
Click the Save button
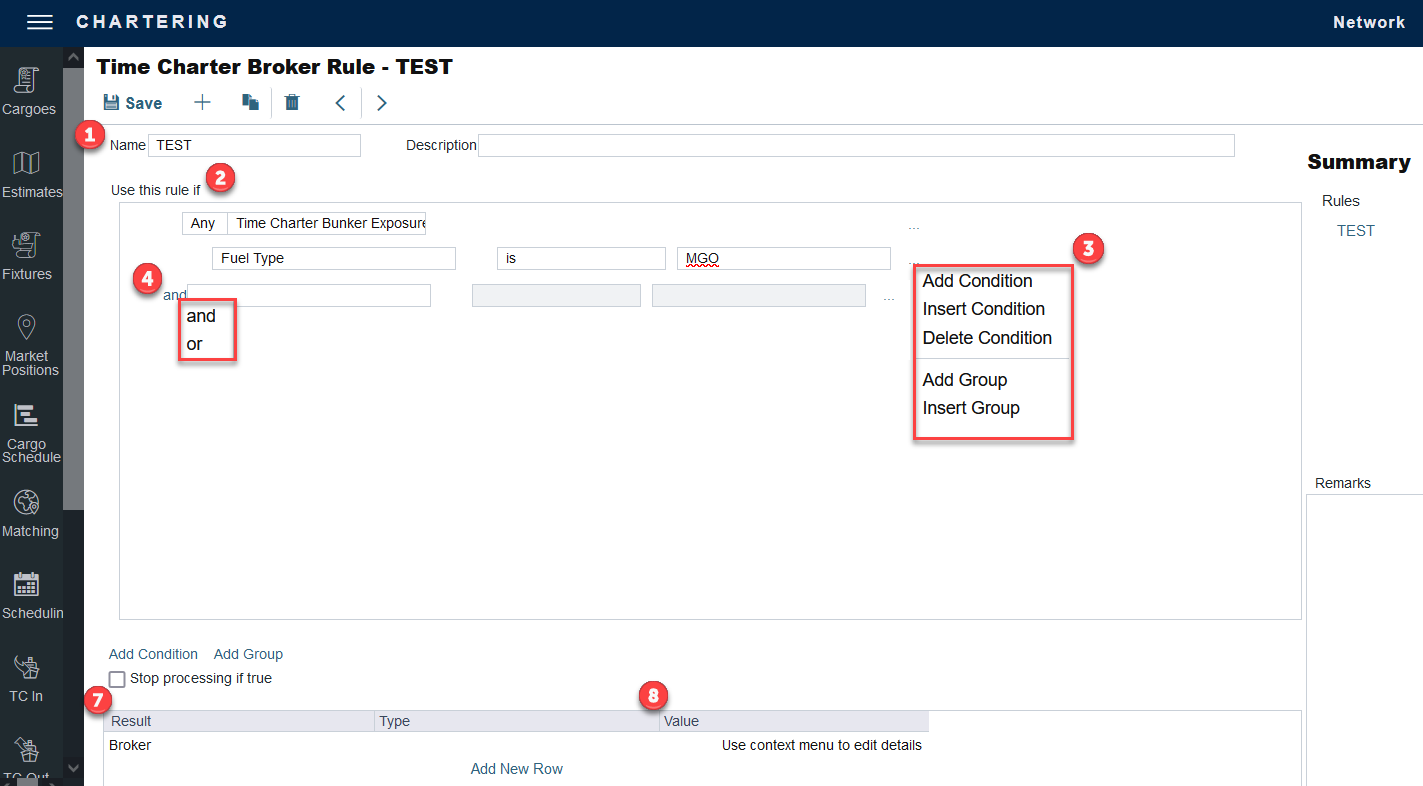(133, 103)
